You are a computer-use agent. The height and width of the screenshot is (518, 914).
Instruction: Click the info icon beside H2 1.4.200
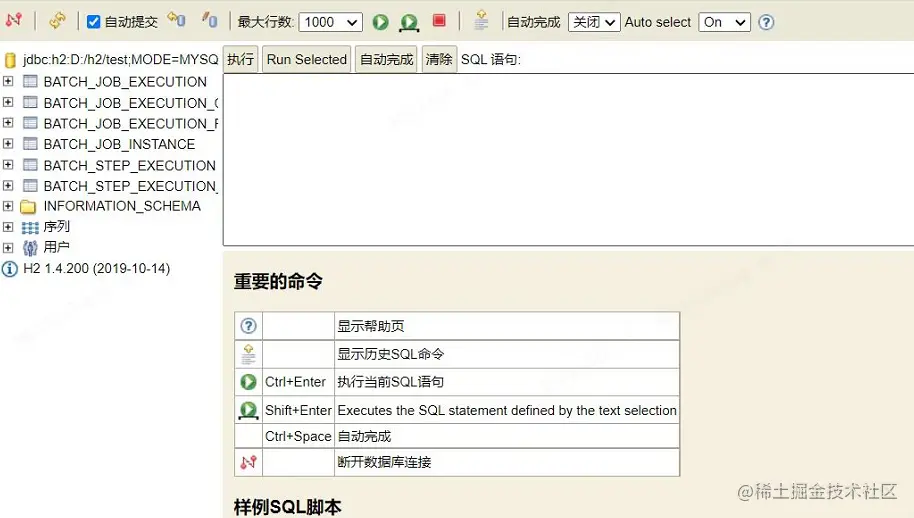(10, 269)
